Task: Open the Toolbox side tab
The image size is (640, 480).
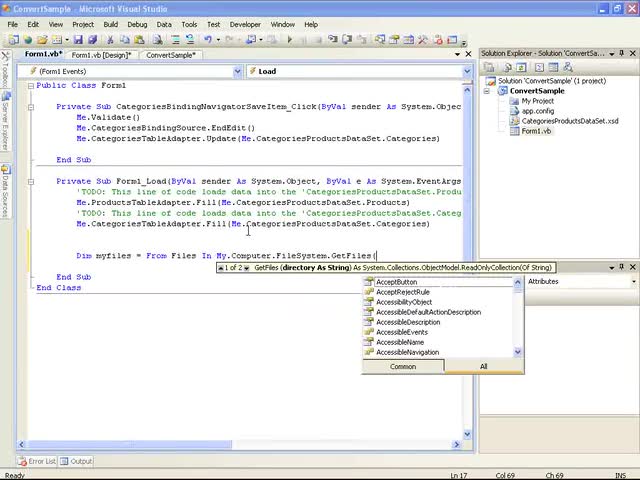Action: coord(5,69)
